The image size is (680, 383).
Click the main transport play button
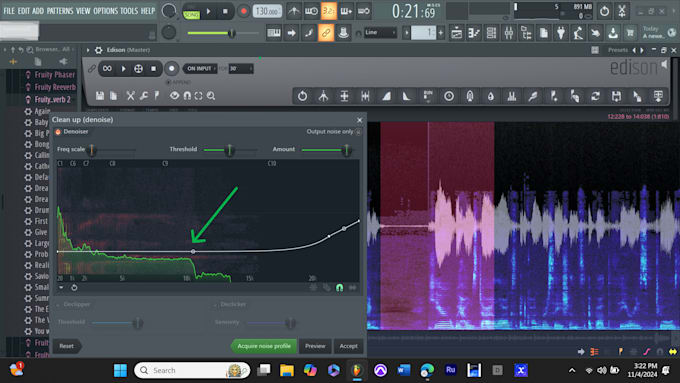[209, 11]
